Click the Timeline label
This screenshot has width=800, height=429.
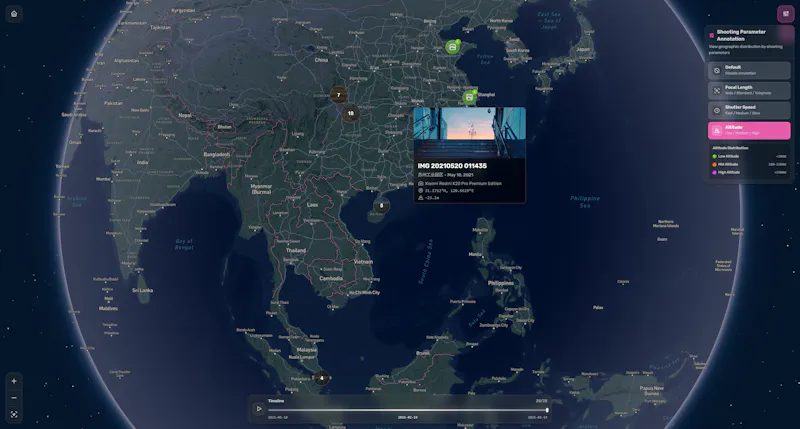pos(276,401)
